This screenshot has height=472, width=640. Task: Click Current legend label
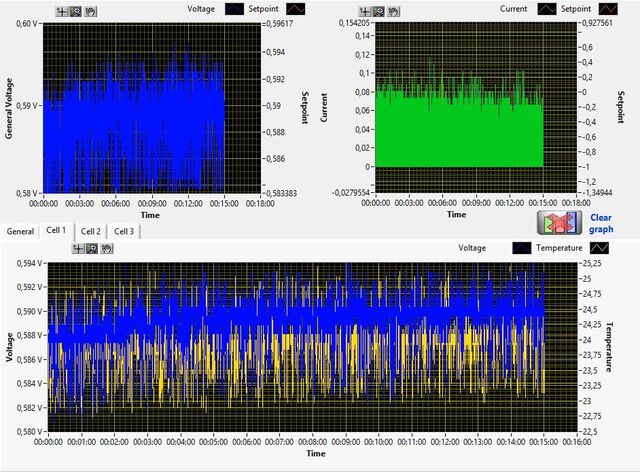(513, 9)
